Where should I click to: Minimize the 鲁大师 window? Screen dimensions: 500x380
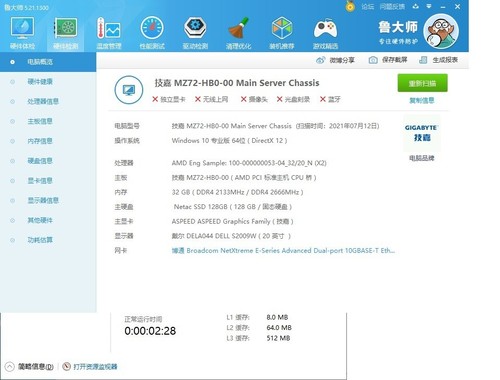pyautogui.click(x=443, y=7)
